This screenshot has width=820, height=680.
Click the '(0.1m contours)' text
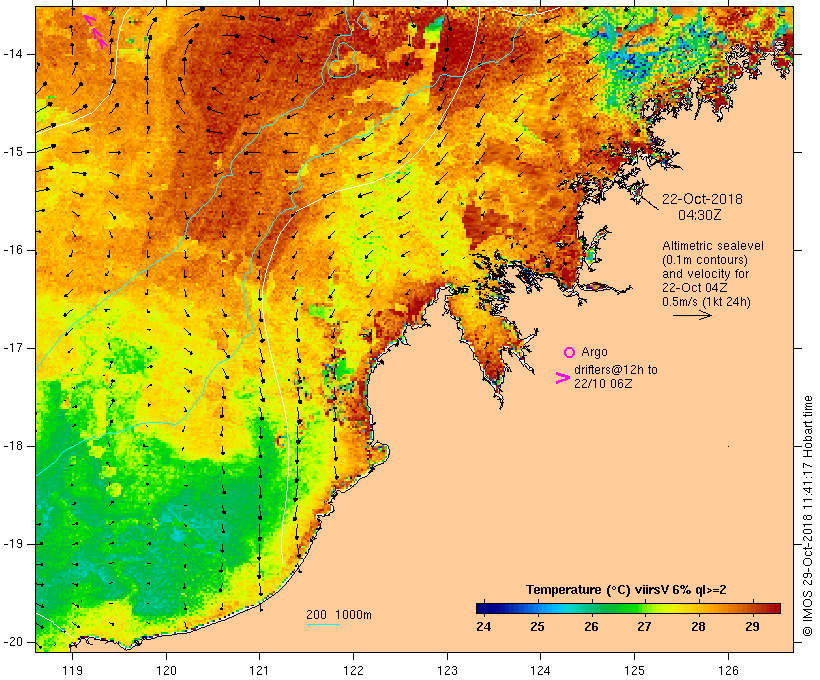coord(705,259)
